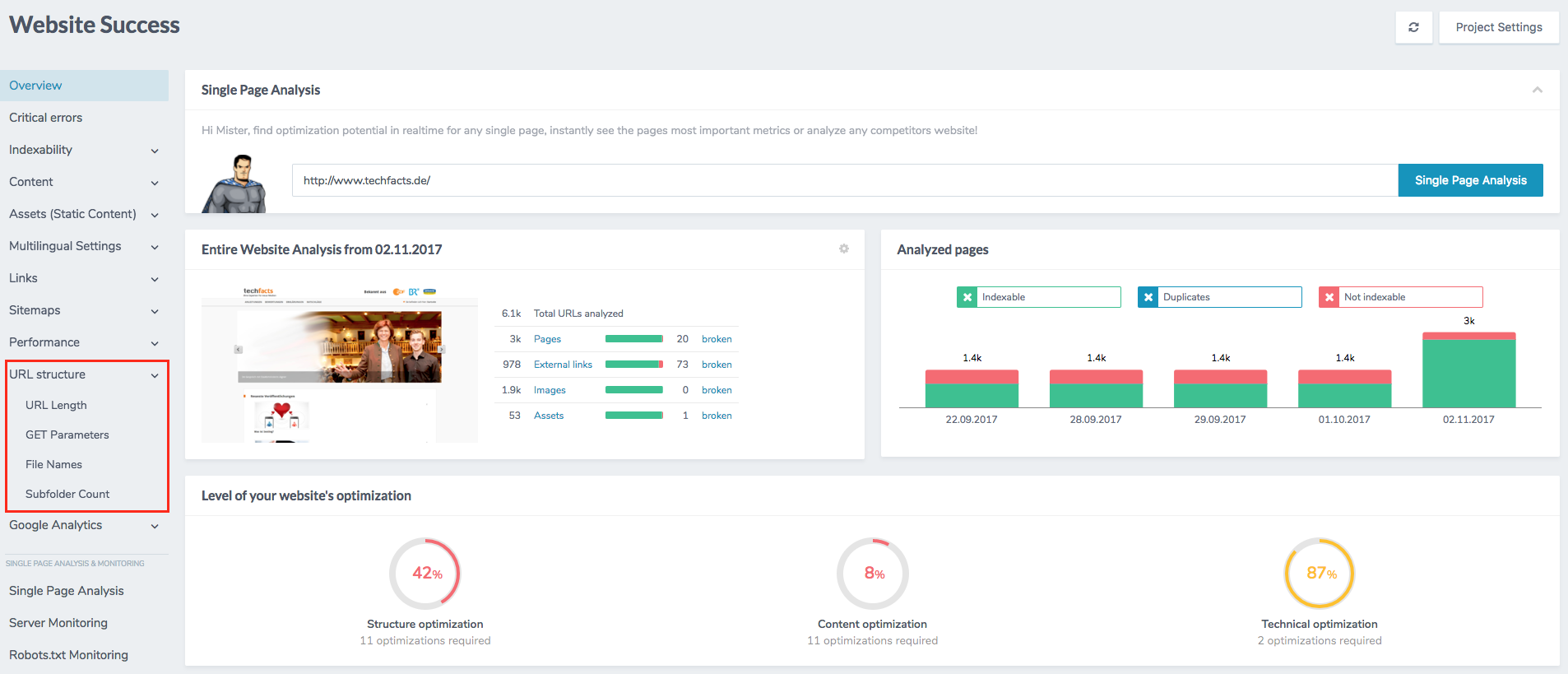Expand the Google Analytics chevron
The width and height of the screenshot is (1568, 674).
pos(155,526)
